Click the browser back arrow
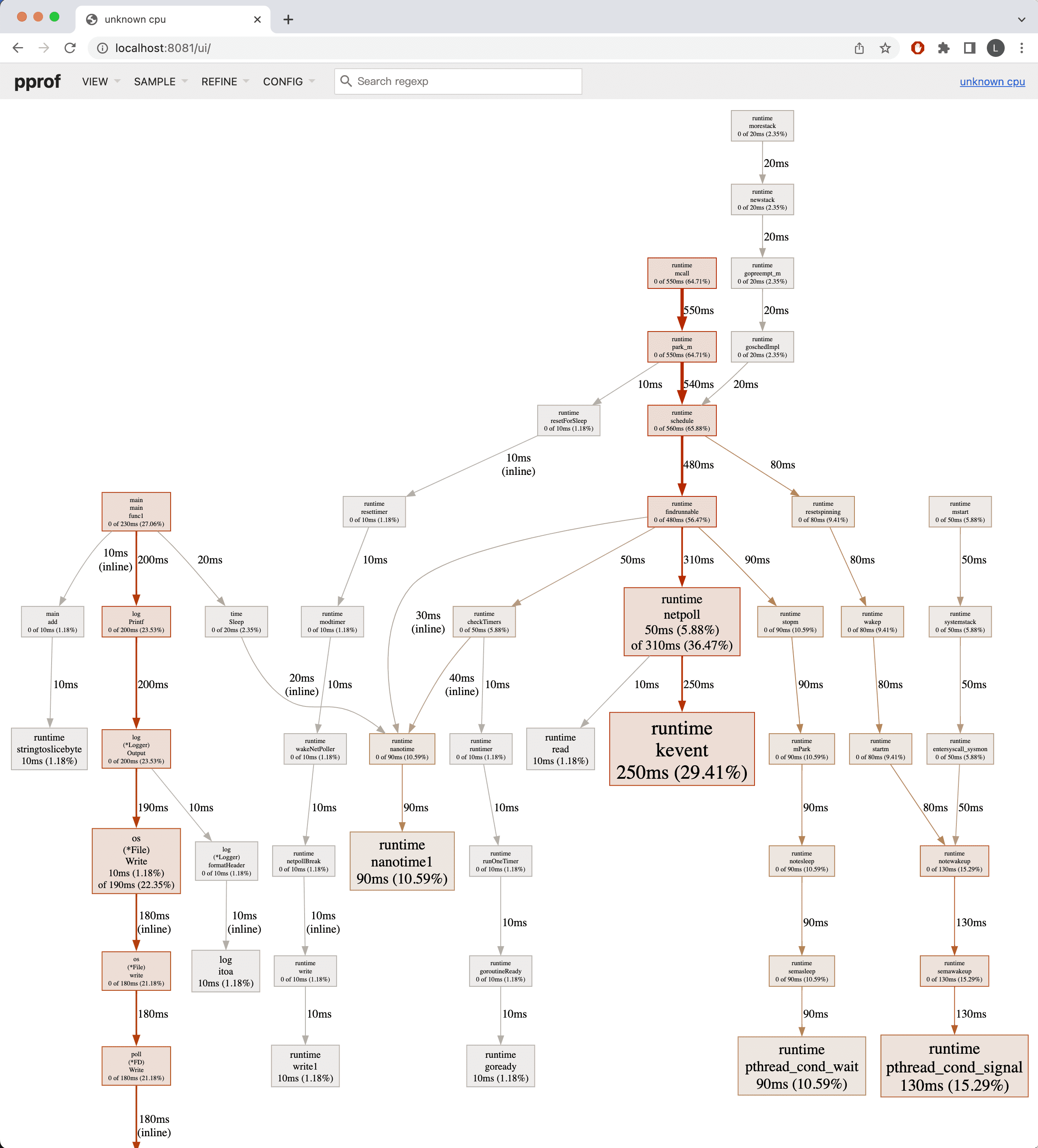This screenshot has width=1038, height=1148. [17, 48]
